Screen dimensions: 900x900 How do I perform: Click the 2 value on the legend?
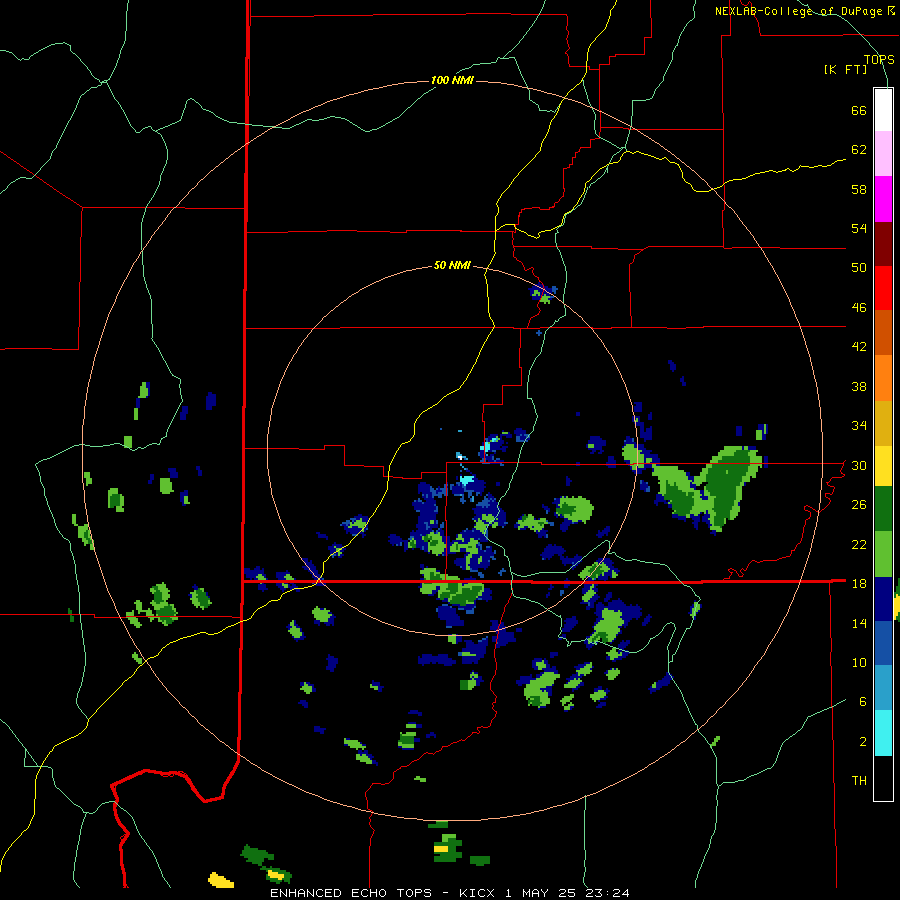click(x=863, y=741)
